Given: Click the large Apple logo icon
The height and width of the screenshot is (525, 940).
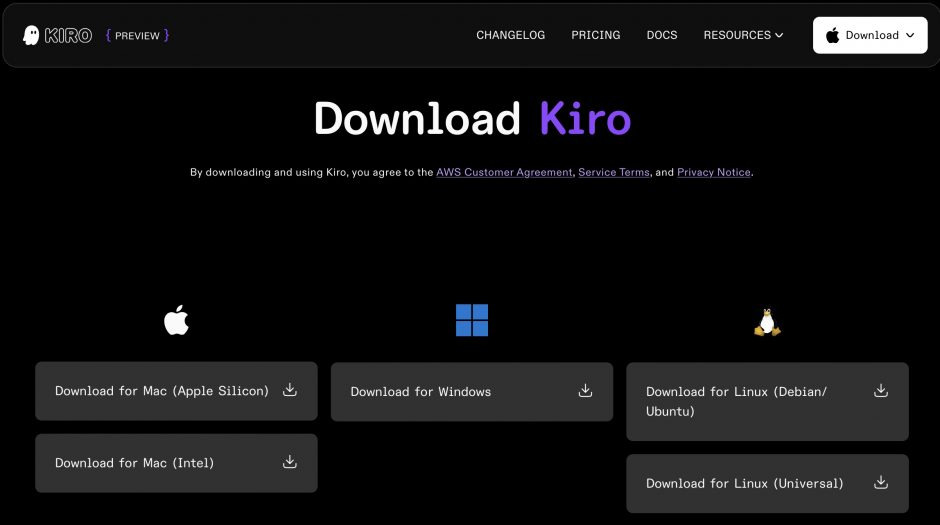Looking at the screenshot, I should [x=176, y=319].
